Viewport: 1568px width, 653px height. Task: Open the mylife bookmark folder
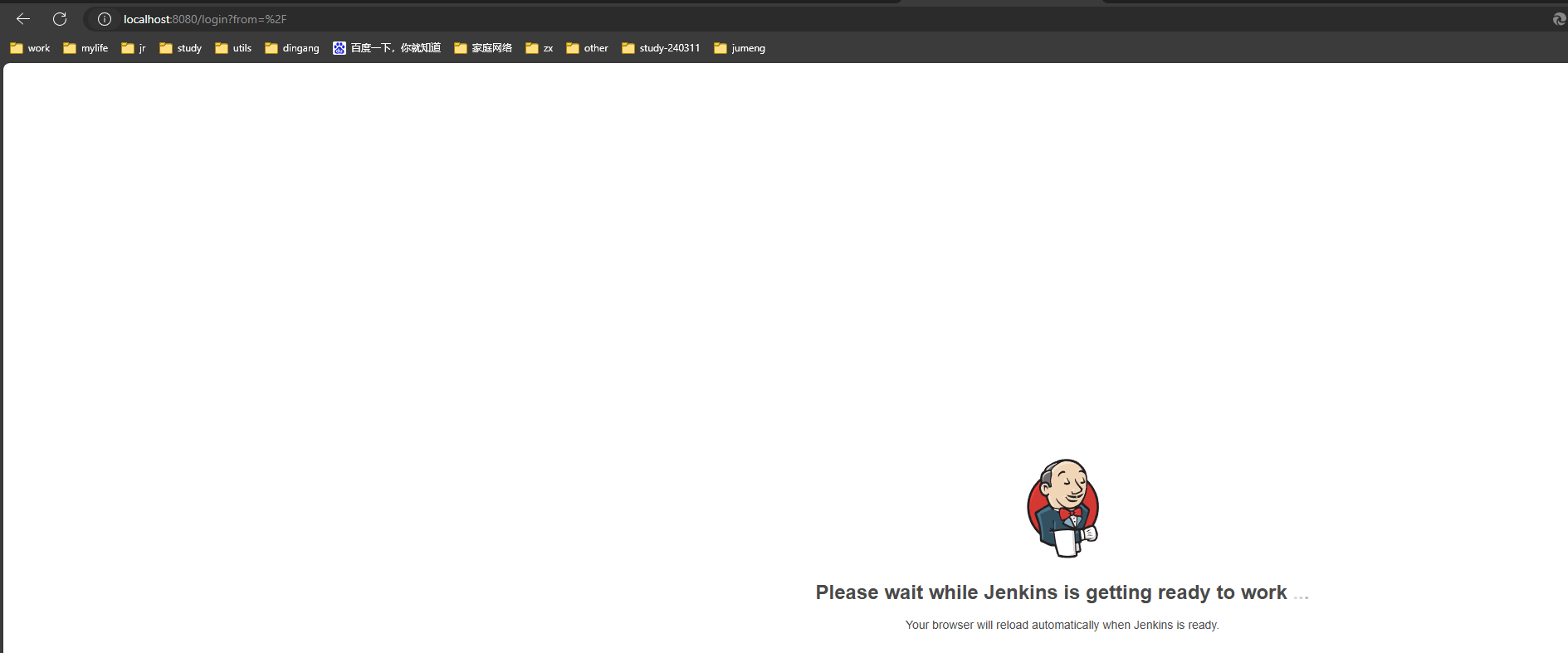tap(85, 48)
